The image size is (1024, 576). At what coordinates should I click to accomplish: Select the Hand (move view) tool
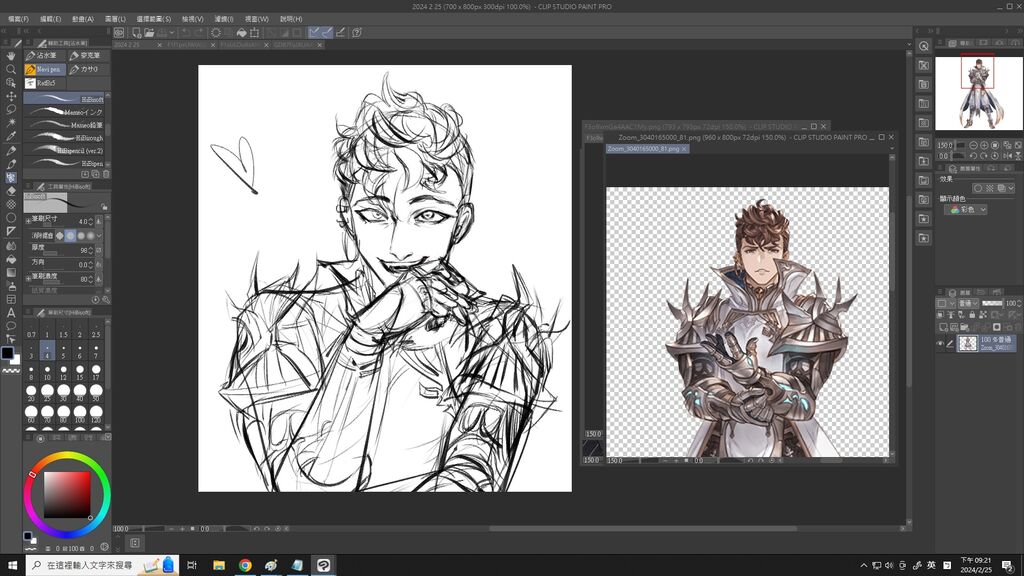pyautogui.click(x=11, y=56)
